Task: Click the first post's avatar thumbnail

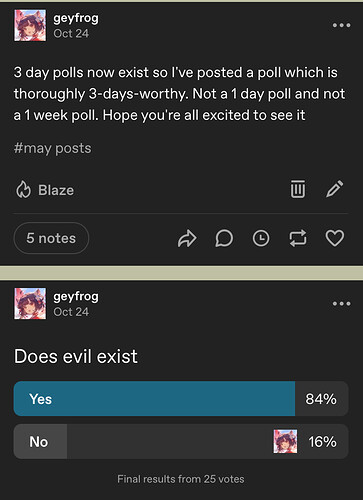Action: [x=30, y=25]
